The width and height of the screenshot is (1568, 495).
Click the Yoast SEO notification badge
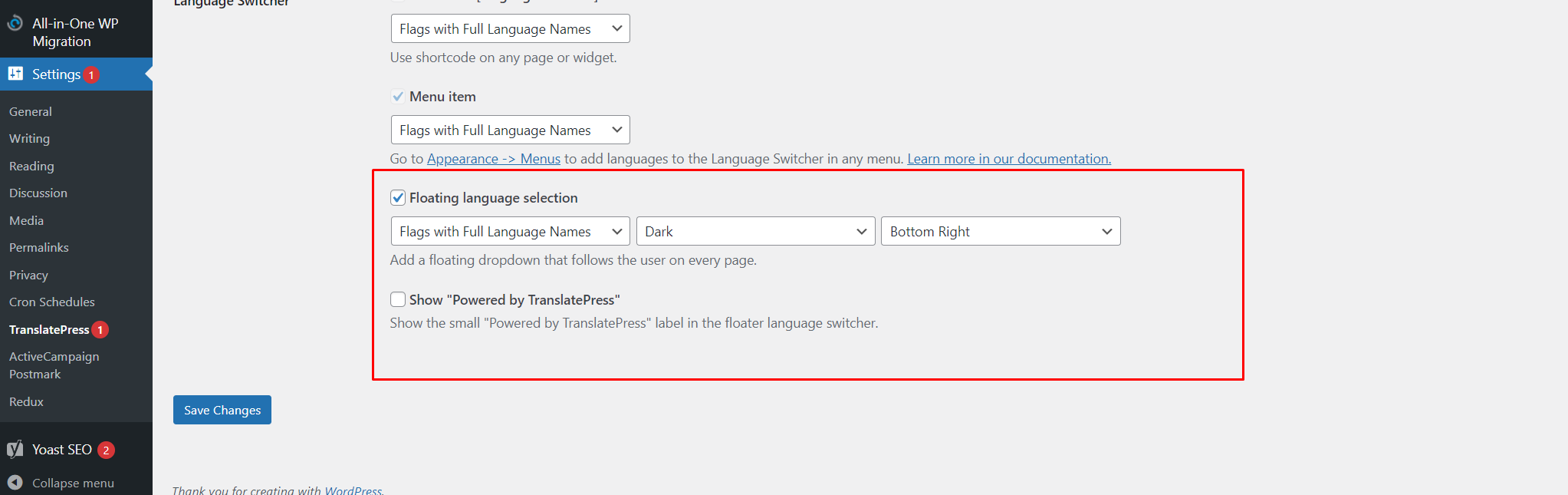[x=107, y=450]
